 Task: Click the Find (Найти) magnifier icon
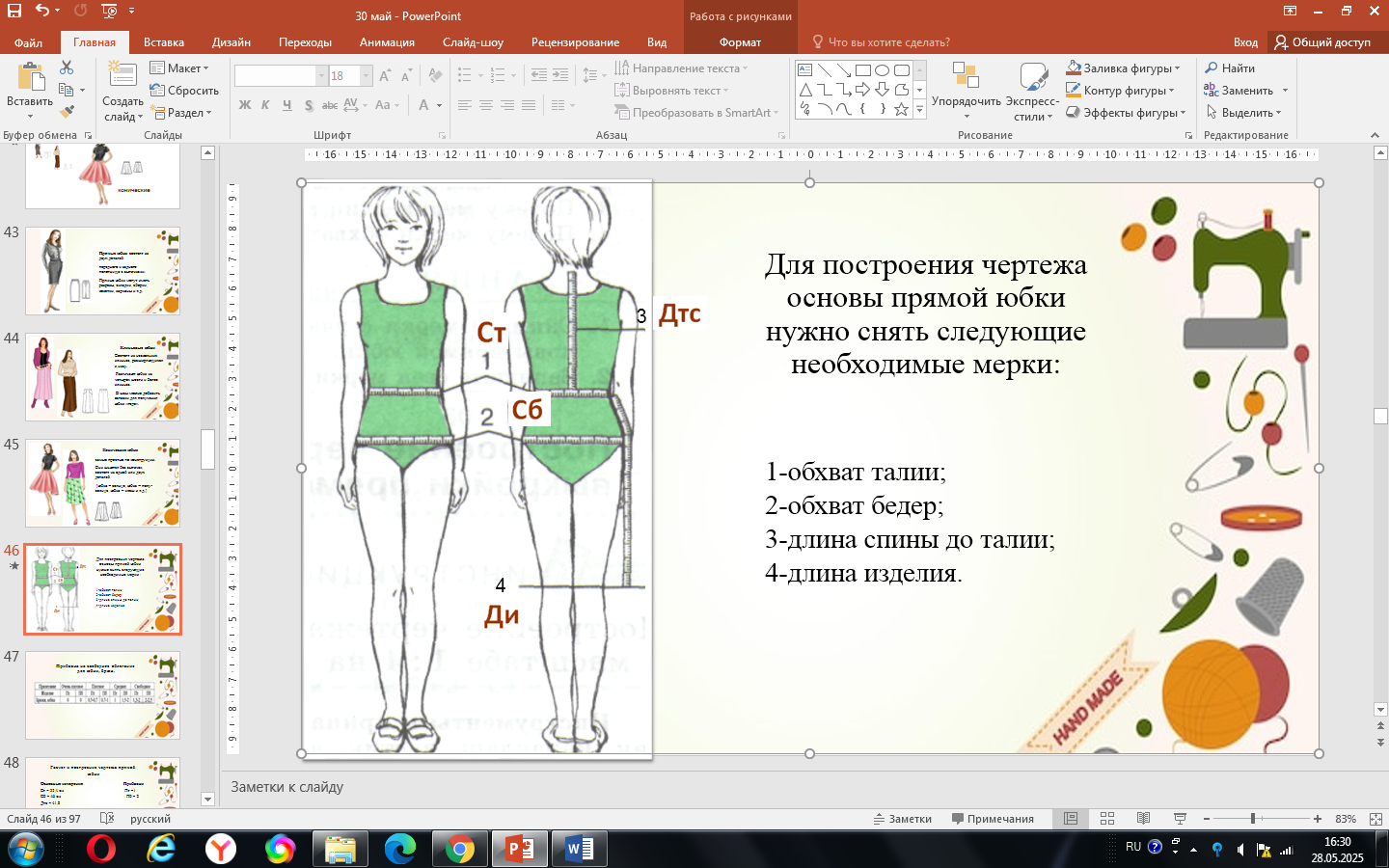click(x=1212, y=68)
